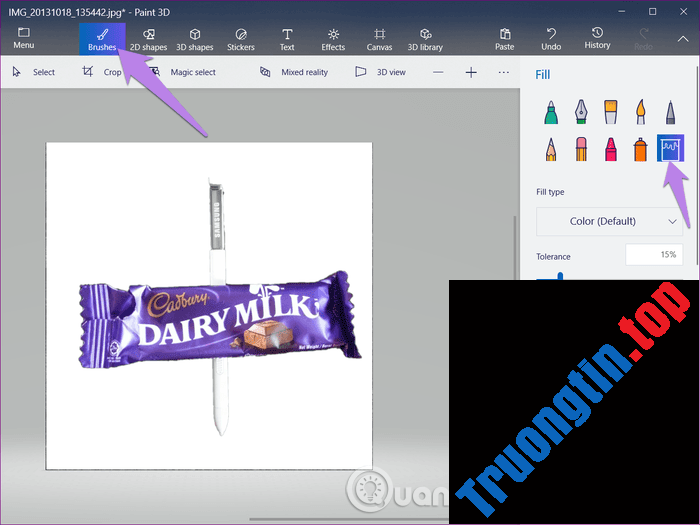This screenshot has height=525, width=700.
Task: Click the greyed Redo button
Action: [643, 39]
